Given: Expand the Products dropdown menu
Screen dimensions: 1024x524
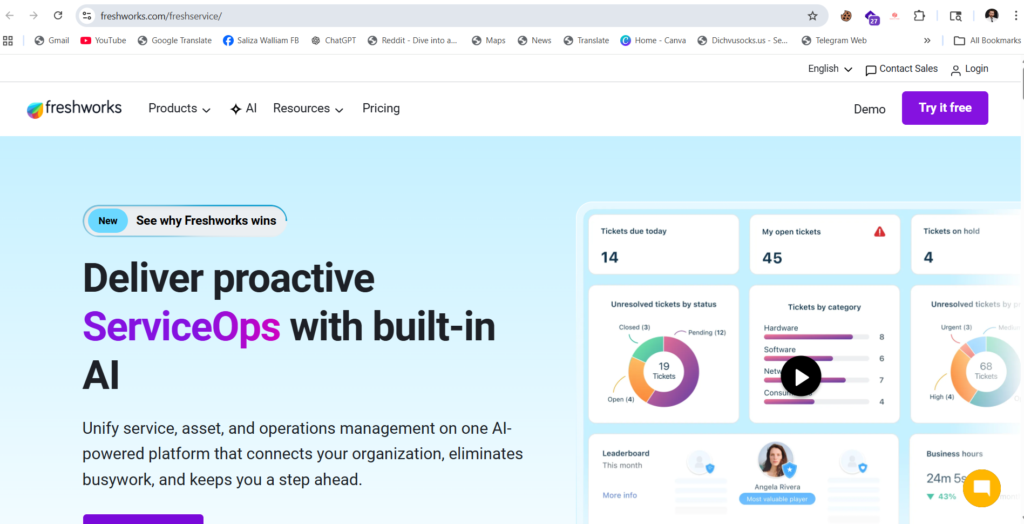Looking at the screenshot, I should (x=179, y=109).
